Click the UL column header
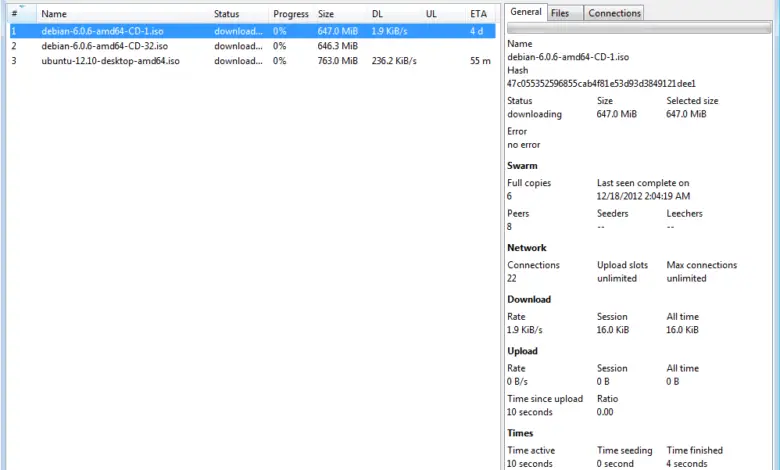Image resolution: width=780 pixels, height=470 pixels. tap(443, 14)
